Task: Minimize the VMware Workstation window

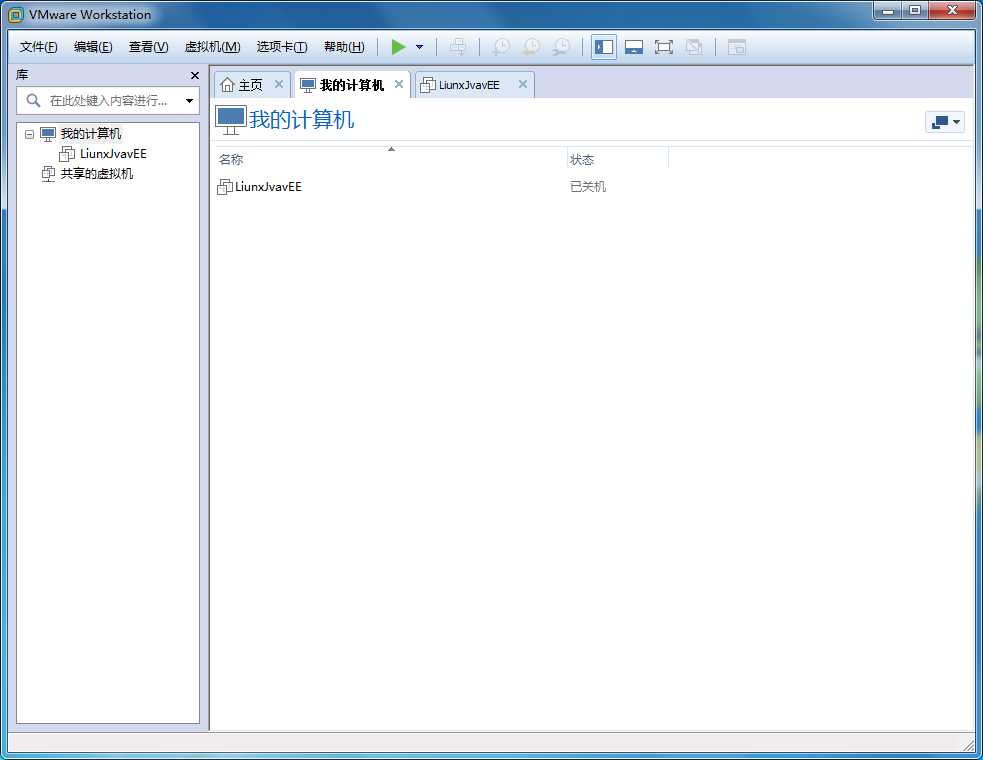Action: click(x=888, y=11)
